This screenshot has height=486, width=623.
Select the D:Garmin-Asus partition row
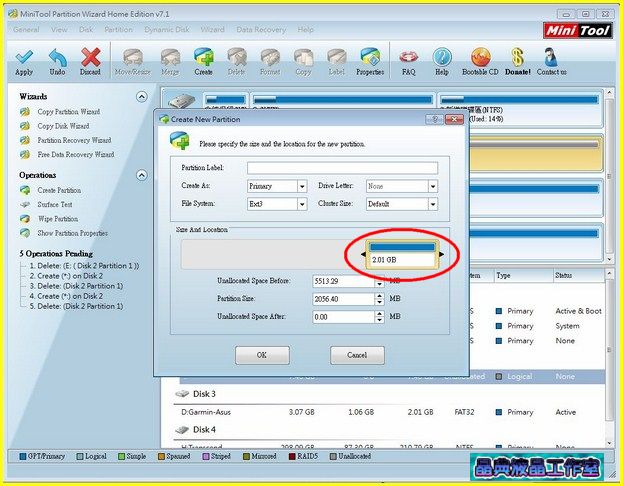click(x=389, y=412)
